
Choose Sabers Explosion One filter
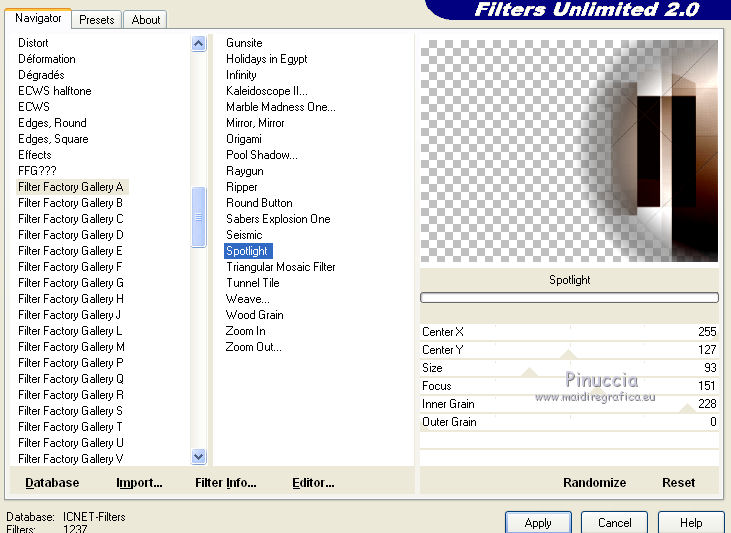[x=278, y=219]
